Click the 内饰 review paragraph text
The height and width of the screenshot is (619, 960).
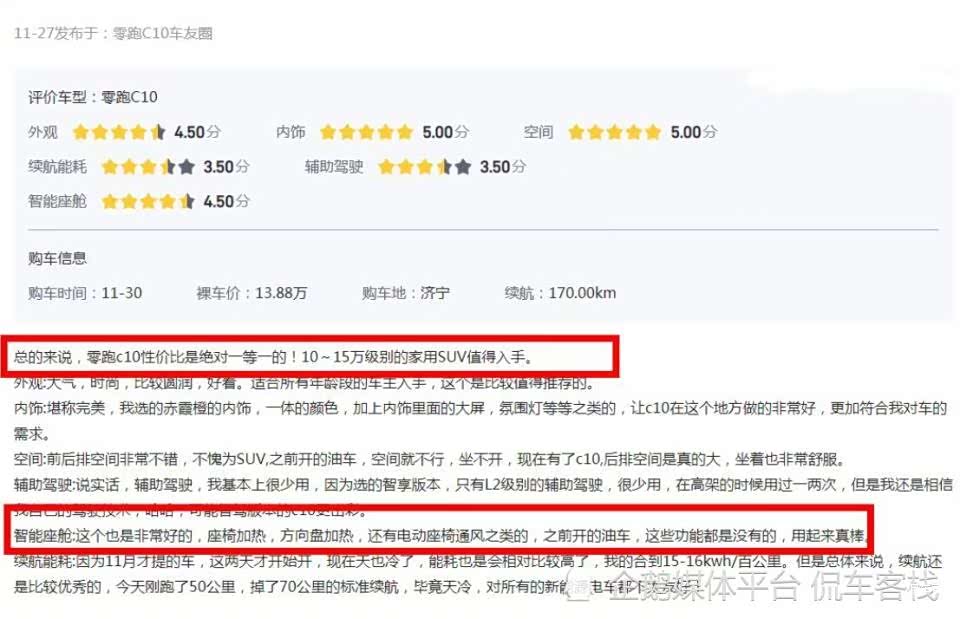(480, 421)
